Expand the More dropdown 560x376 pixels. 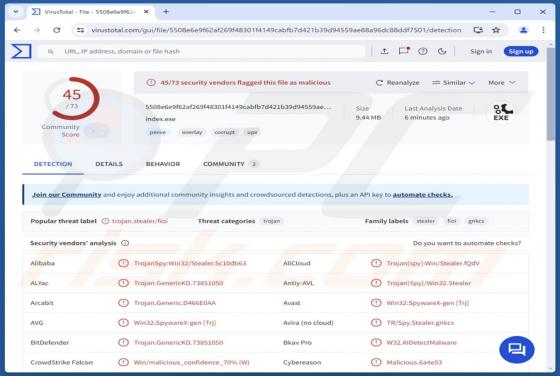tap(502, 82)
